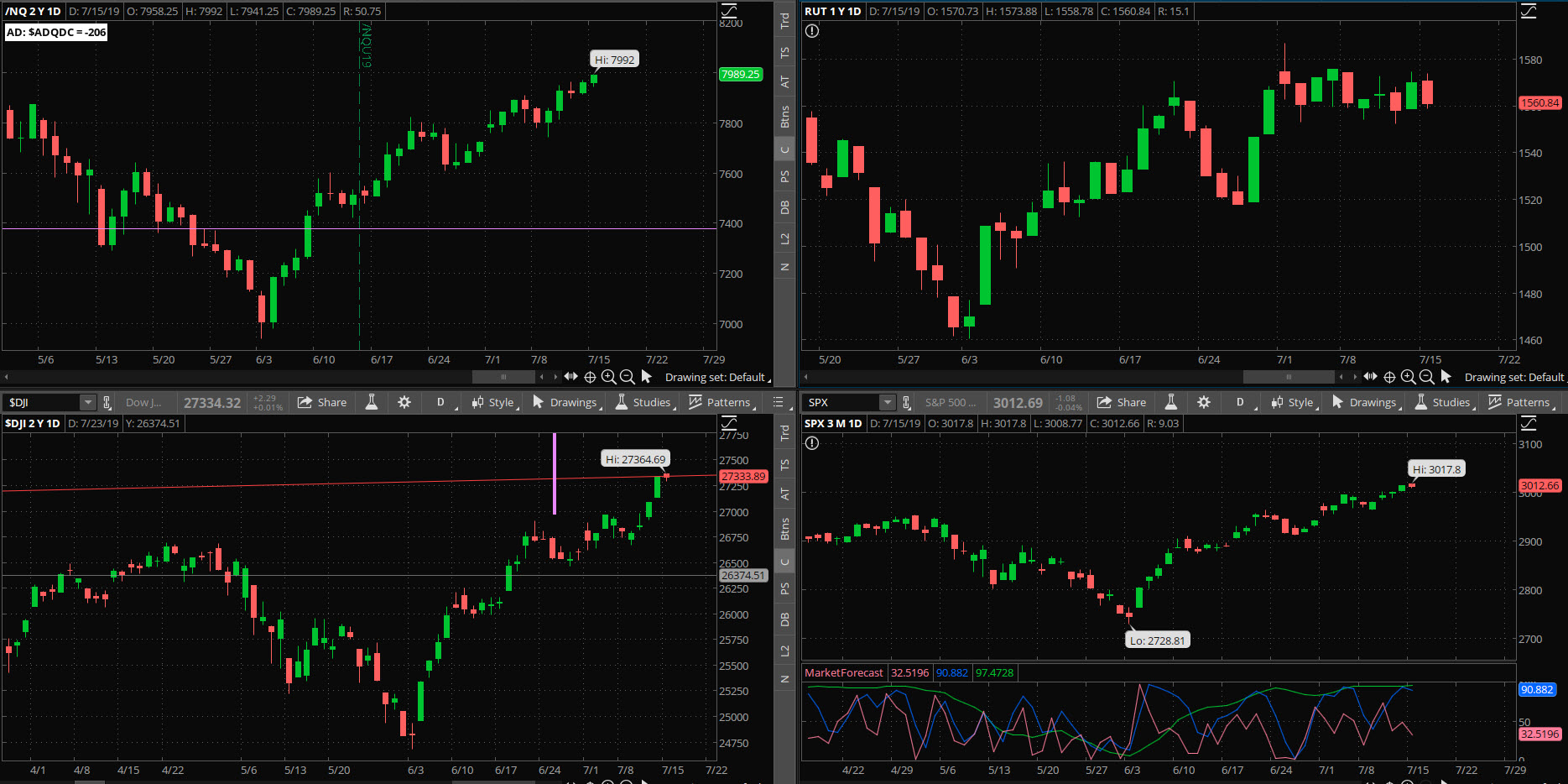
Task: Expand the $DJI symbol dropdown arrow
Action: click(x=88, y=402)
